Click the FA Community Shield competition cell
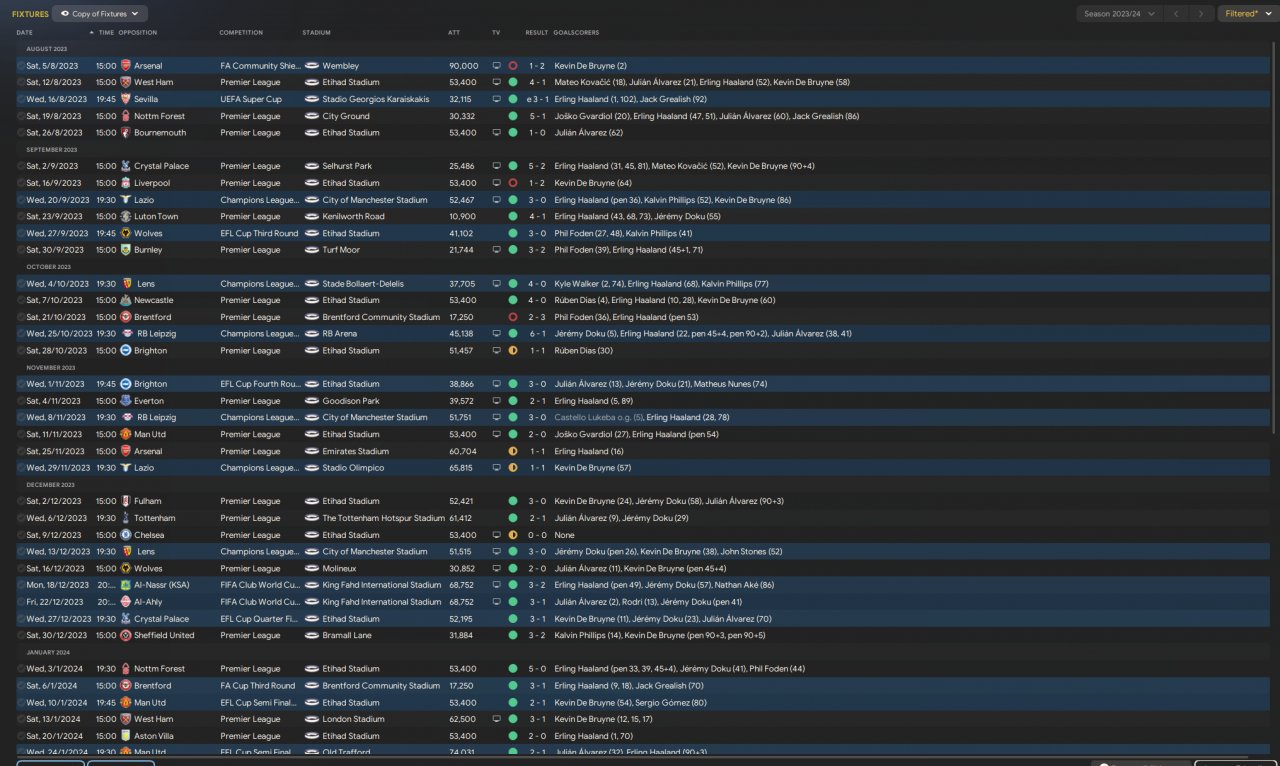 click(259, 66)
